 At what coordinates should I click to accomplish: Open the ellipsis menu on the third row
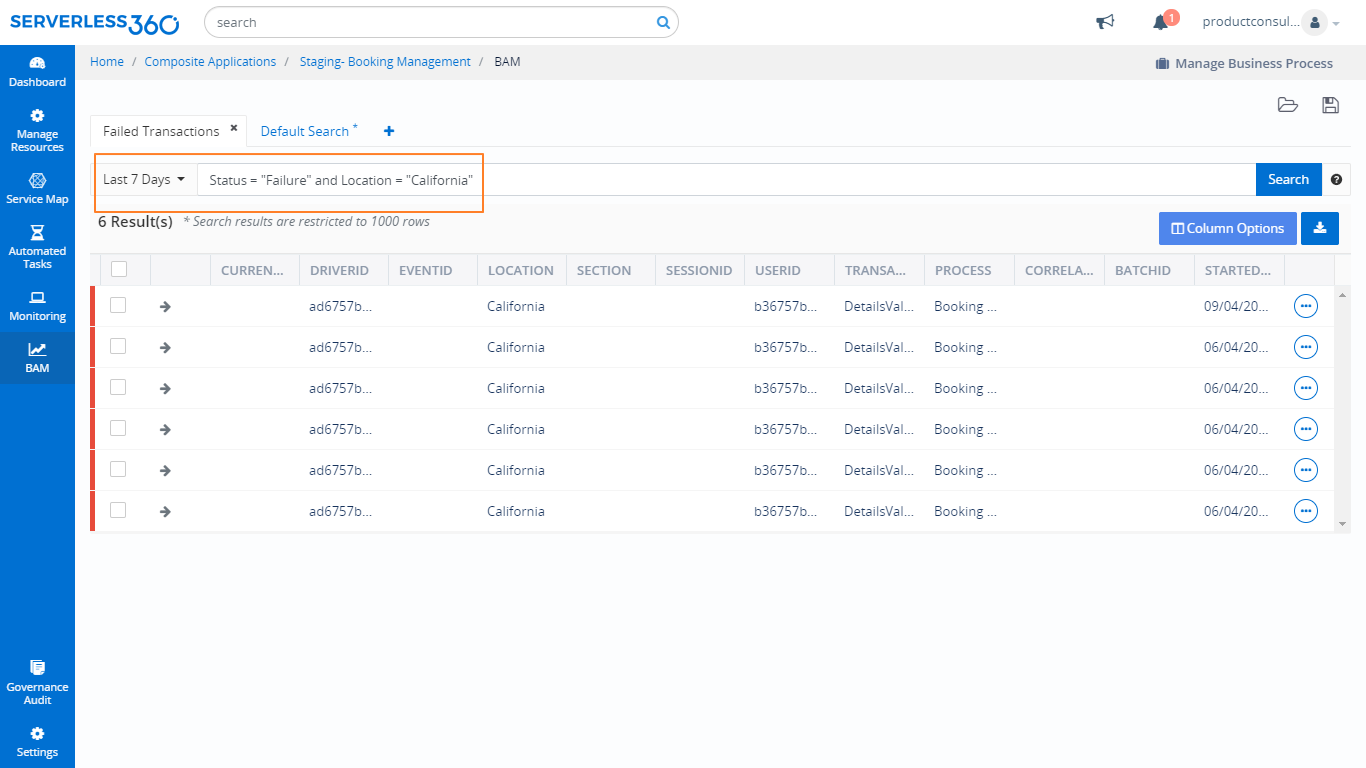tap(1306, 388)
